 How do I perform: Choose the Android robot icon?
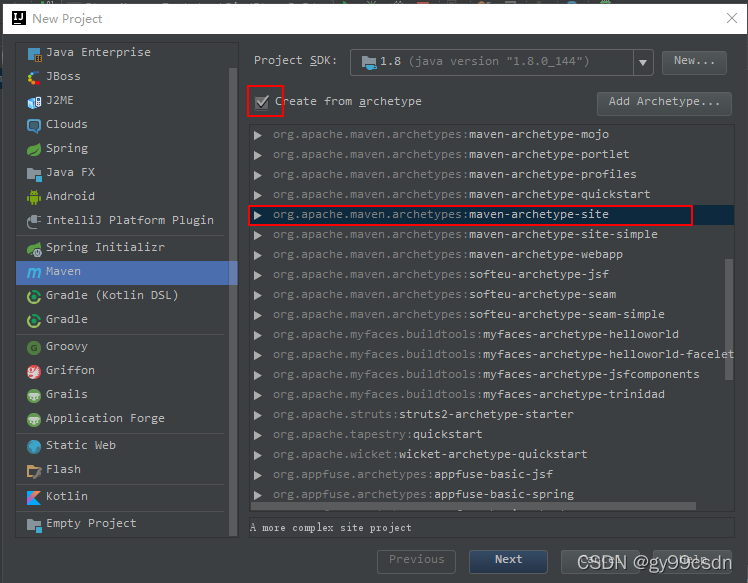pos(34,197)
